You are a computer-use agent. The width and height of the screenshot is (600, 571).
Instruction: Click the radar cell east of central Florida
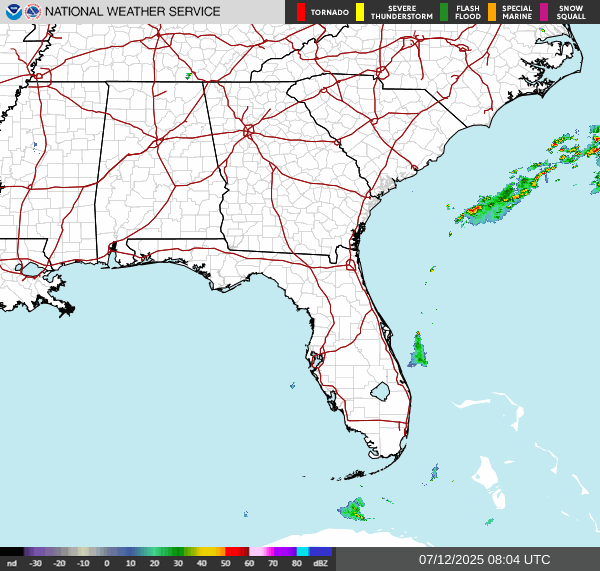click(418, 350)
